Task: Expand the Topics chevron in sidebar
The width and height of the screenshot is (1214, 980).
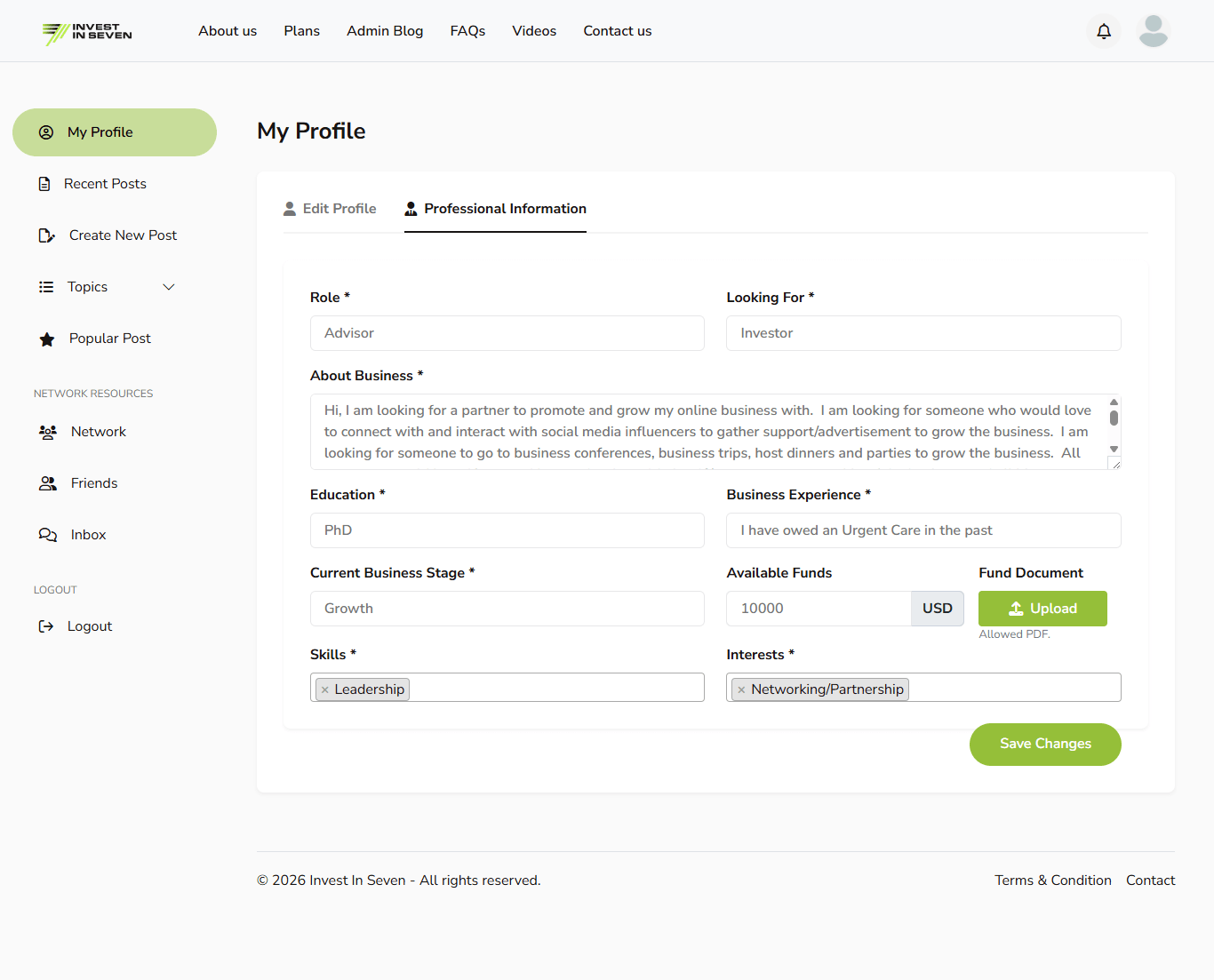Action: (169, 287)
